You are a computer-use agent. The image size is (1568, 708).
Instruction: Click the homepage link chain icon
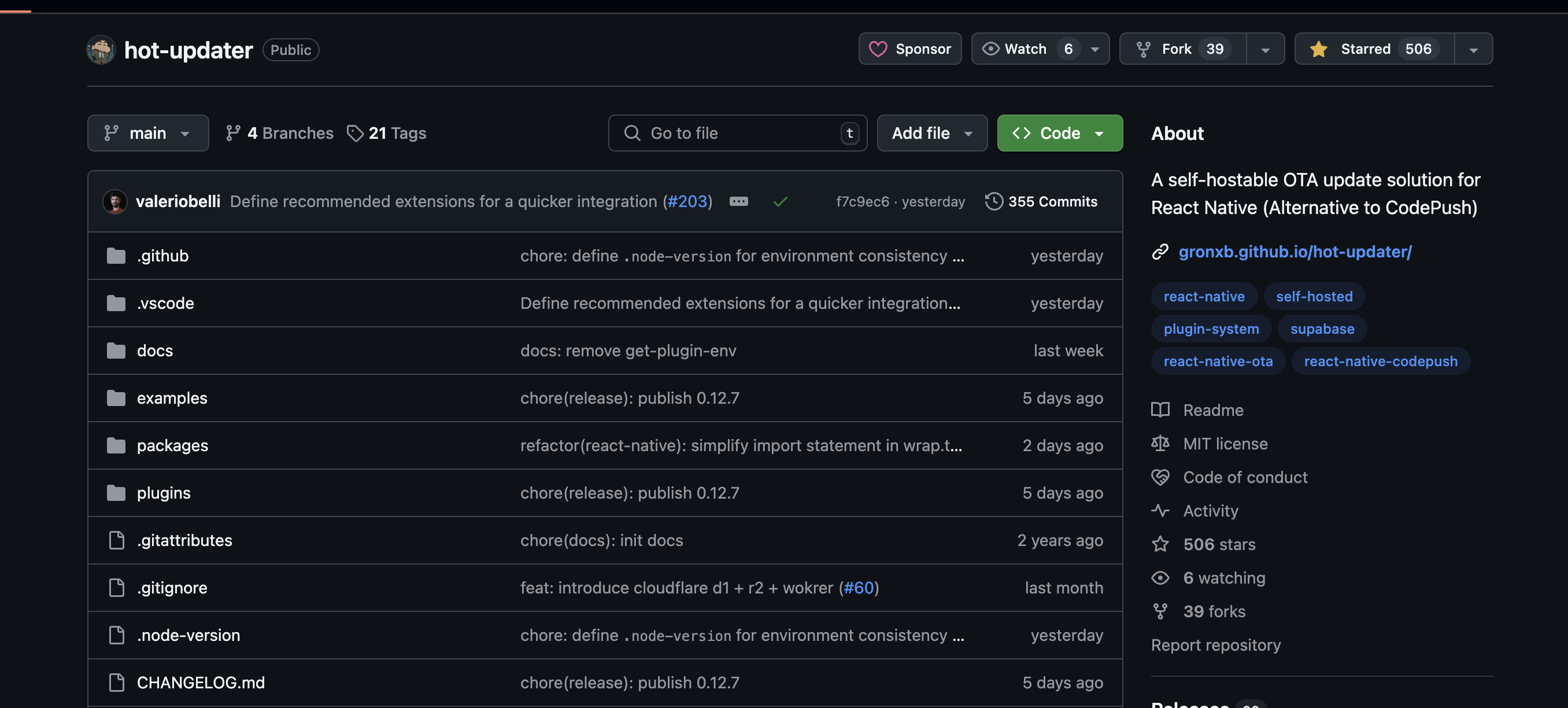1160,252
